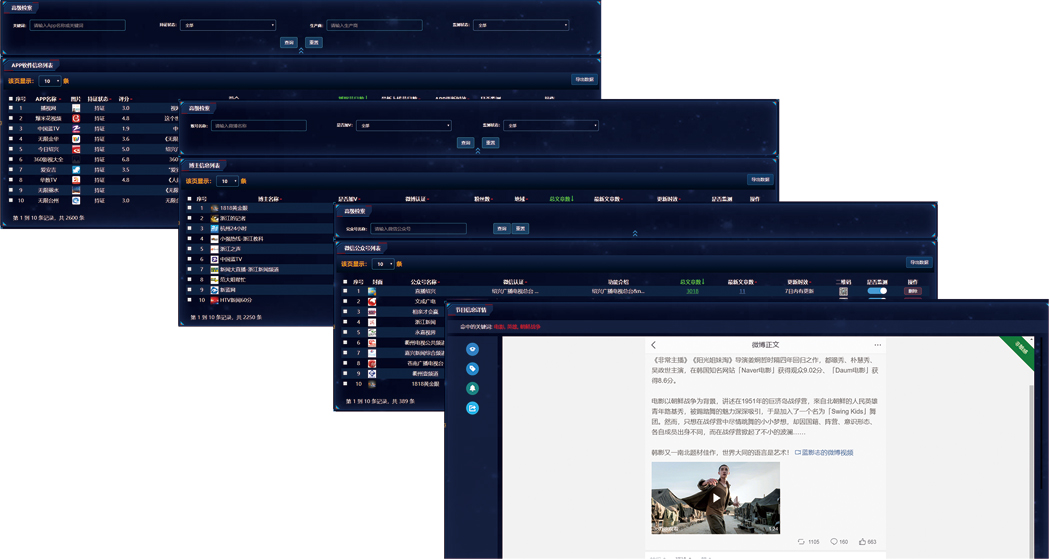This screenshot has width=1049, height=559.
Task: Focus APP keyword search input field
Action: [78, 25]
